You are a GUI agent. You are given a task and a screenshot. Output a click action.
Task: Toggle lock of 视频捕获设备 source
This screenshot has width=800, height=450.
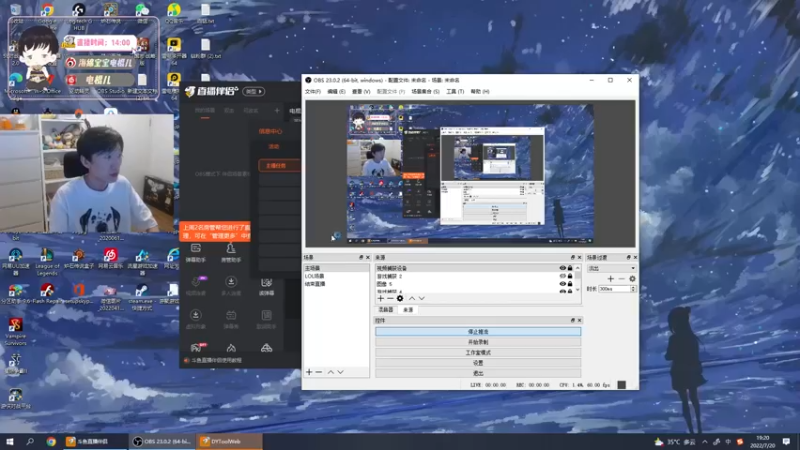pyautogui.click(x=570, y=268)
